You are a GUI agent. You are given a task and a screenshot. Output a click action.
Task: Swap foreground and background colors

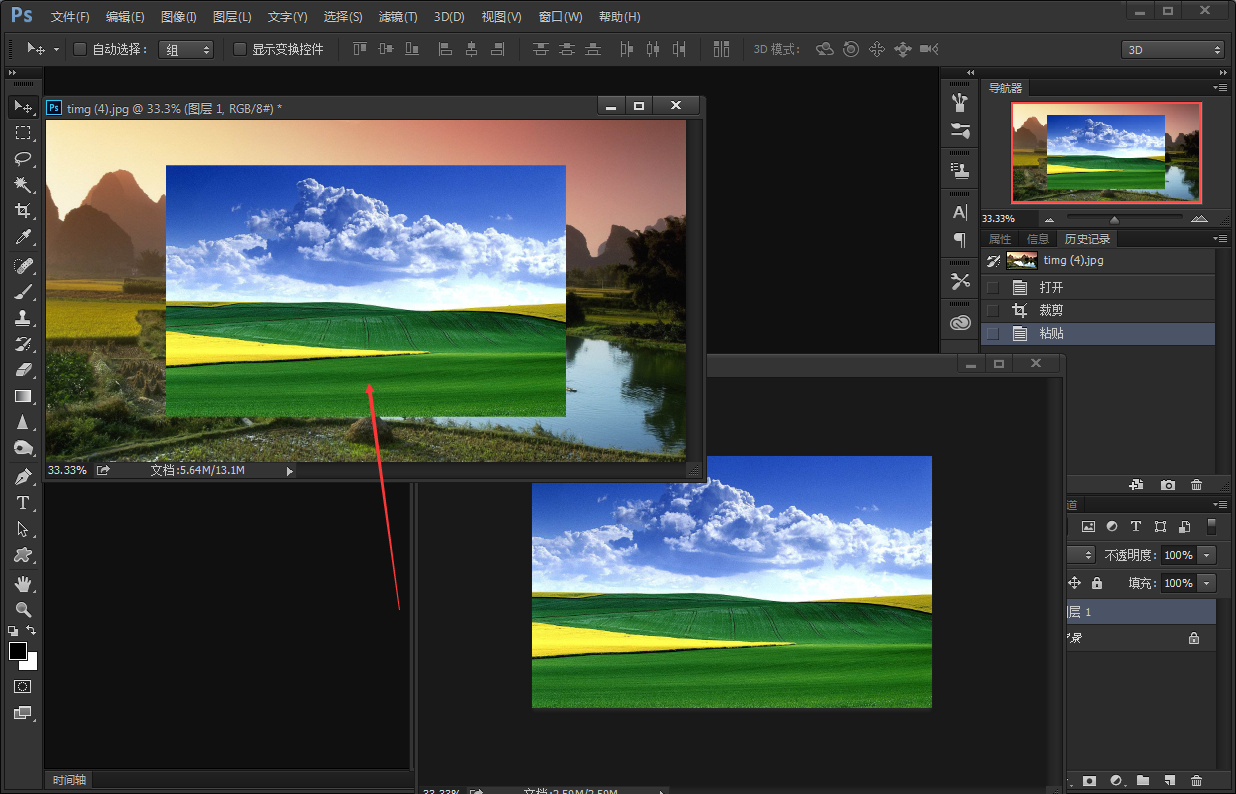32,630
